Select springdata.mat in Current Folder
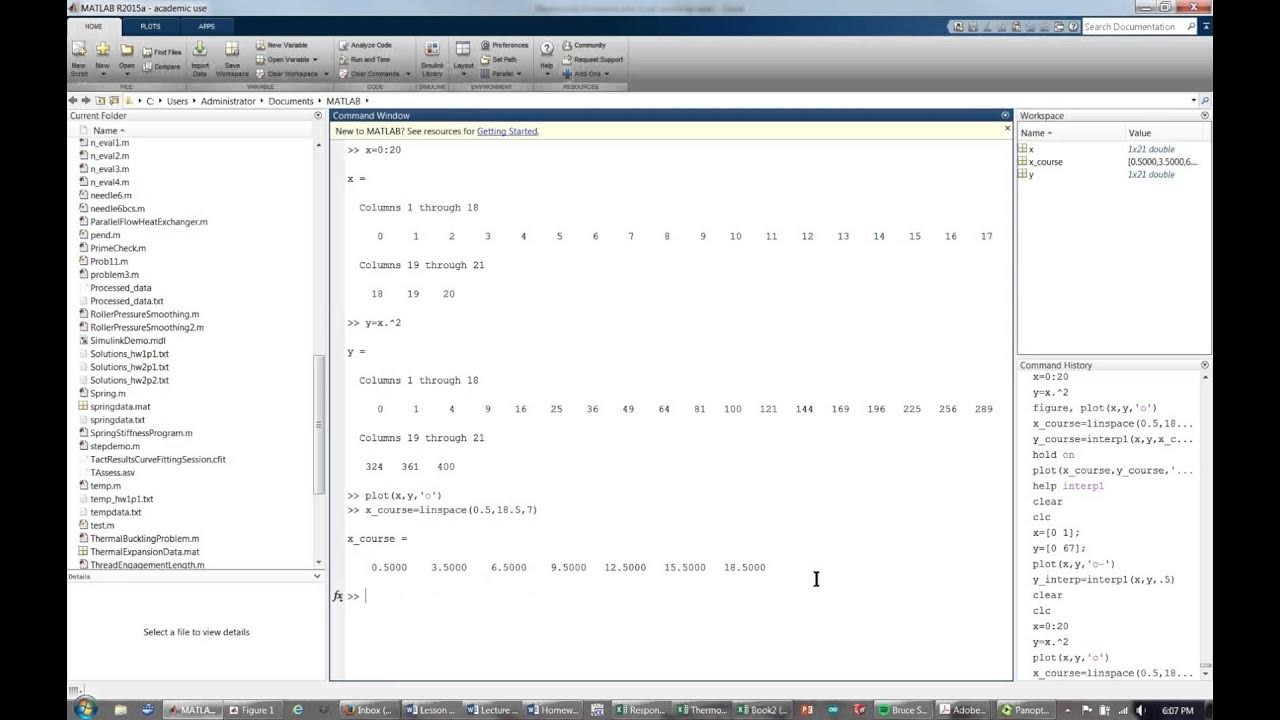Viewport: 1280px width, 720px height. coord(120,407)
